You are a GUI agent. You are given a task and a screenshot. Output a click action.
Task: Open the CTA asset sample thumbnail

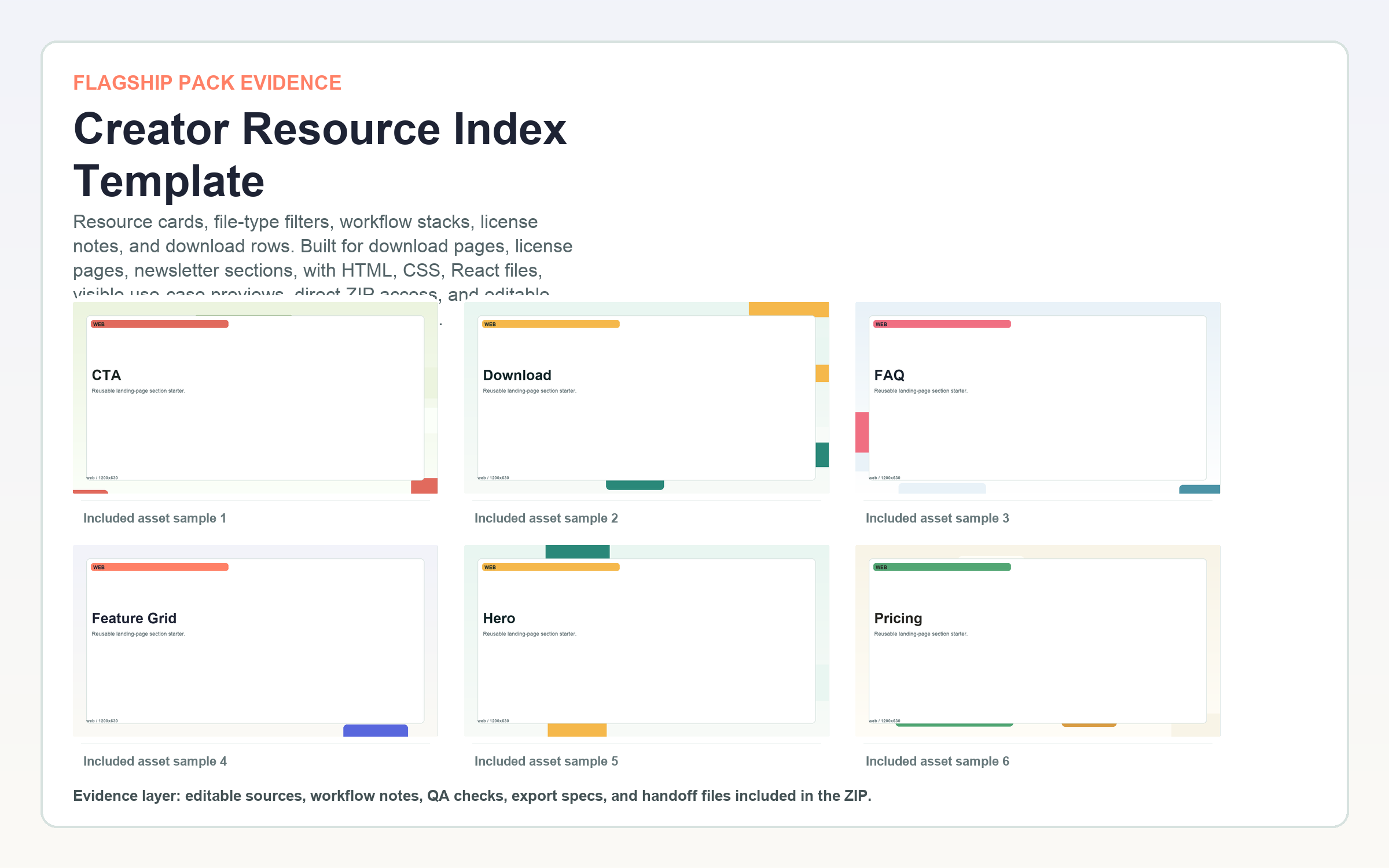click(x=255, y=398)
